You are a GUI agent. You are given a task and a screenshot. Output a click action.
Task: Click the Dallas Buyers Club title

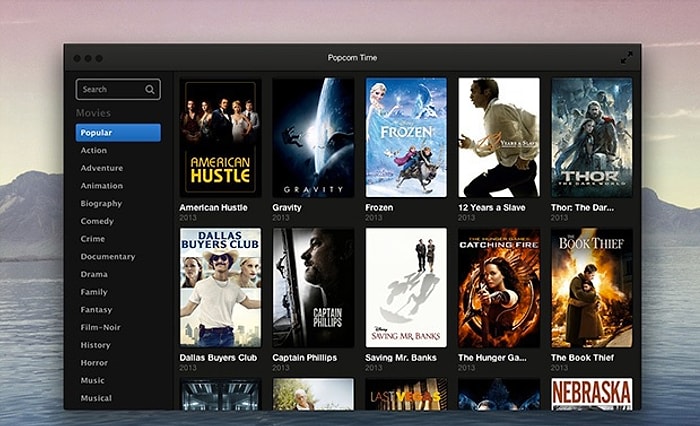click(x=218, y=358)
